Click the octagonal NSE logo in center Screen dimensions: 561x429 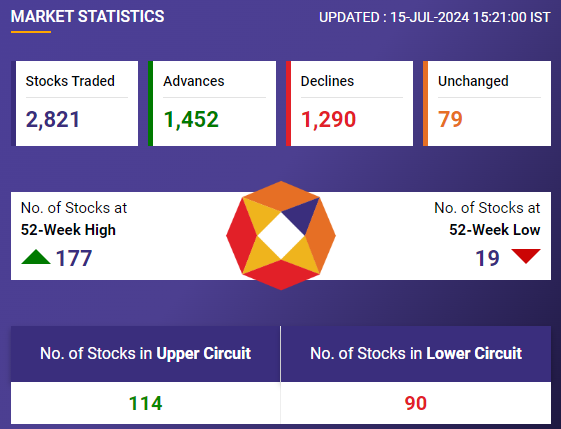(x=281, y=235)
